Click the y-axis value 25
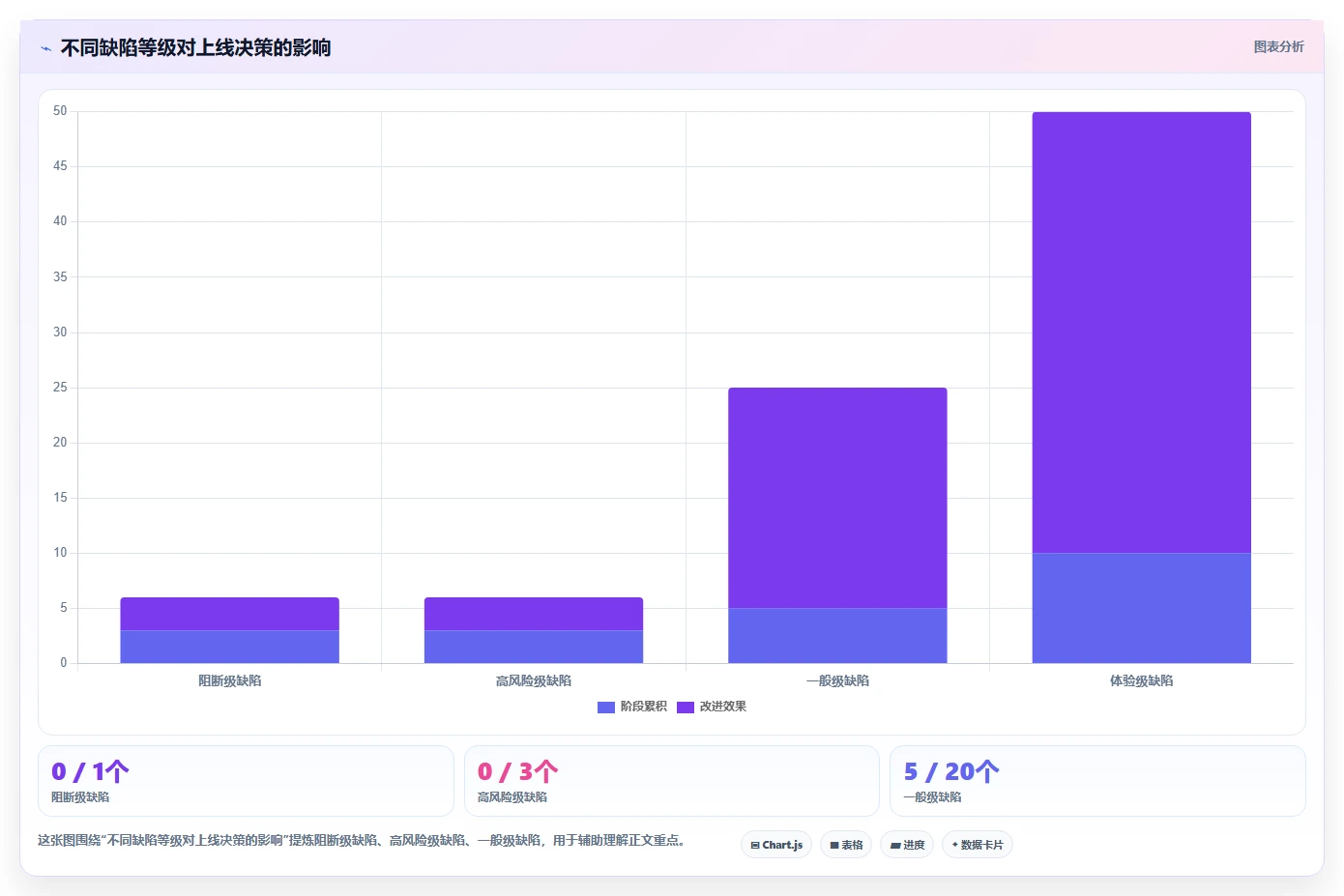The image size is (1344, 896). tap(60, 388)
